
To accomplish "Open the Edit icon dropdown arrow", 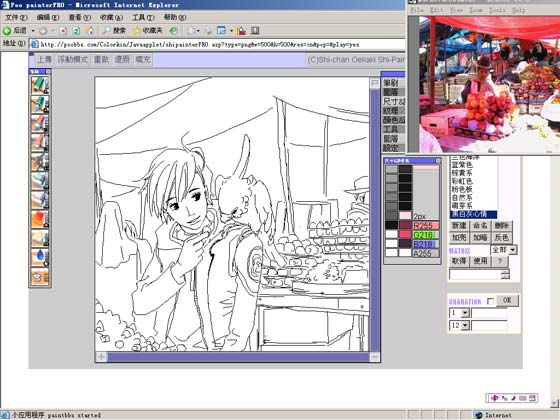I will (x=231, y=31).
